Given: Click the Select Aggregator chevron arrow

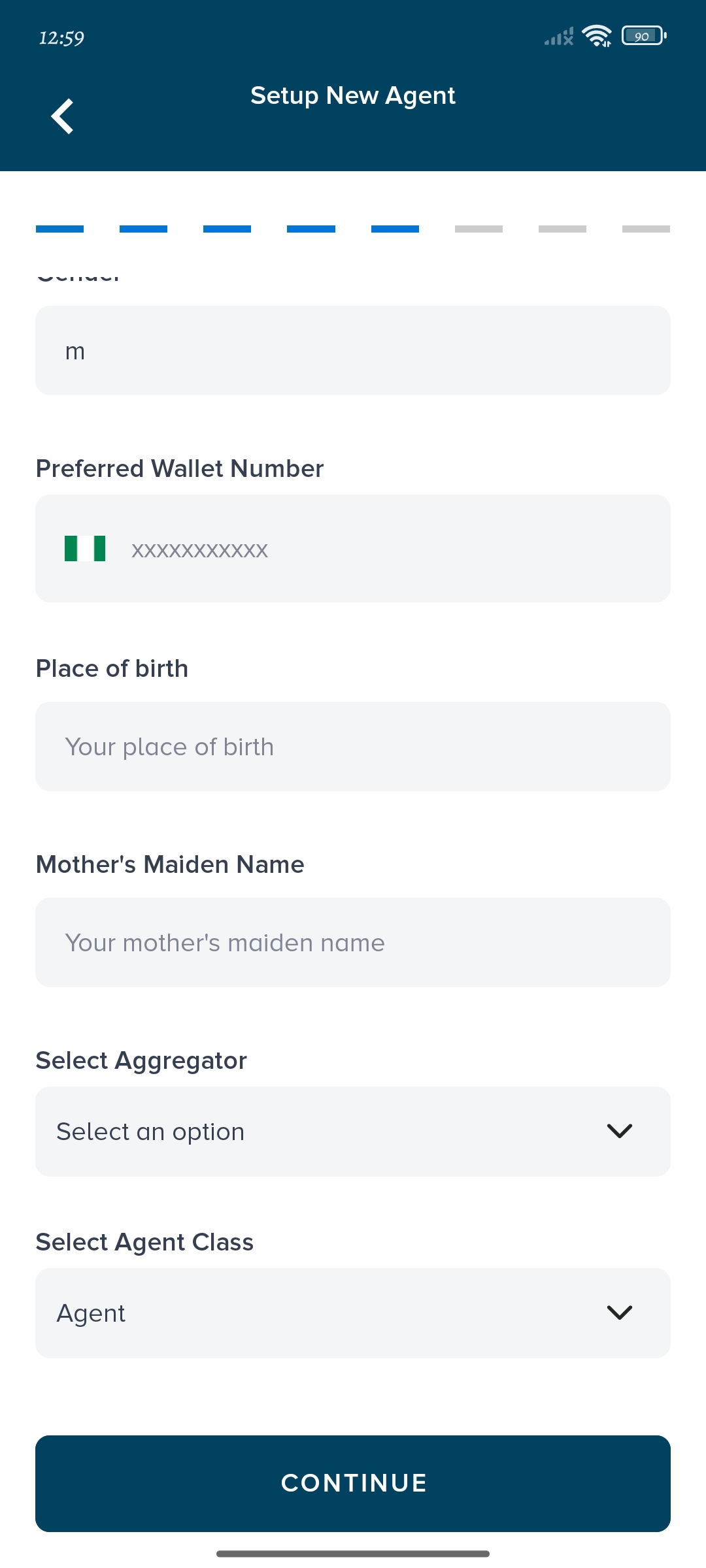Looking at the screenshot, I should (620, 1131).
